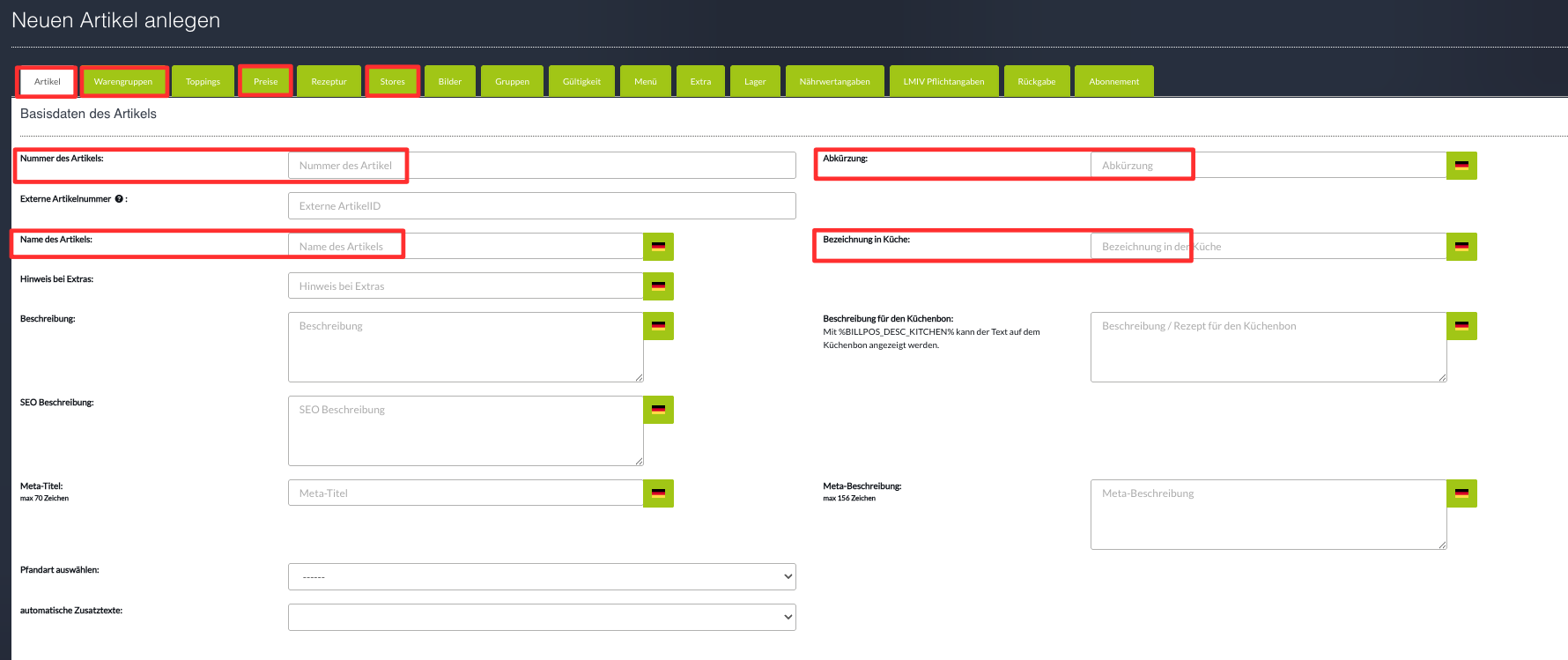The height and width of the screenshot is (660, 1568).
Task: Click inside the Beschreibung textarea
Action: [465, 347]
